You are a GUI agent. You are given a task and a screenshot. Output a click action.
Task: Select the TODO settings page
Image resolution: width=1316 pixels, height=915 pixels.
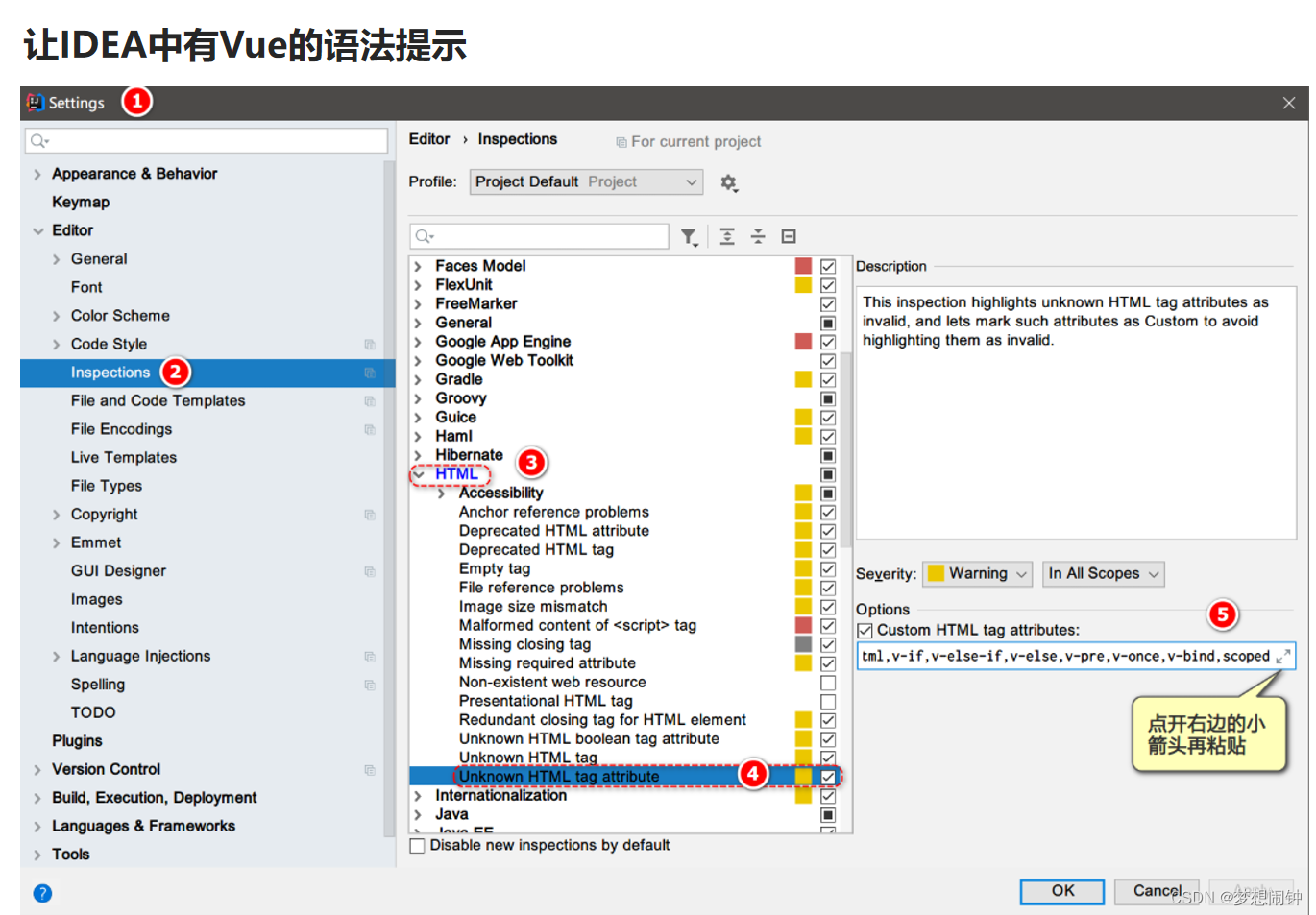(x=93, y=713)
